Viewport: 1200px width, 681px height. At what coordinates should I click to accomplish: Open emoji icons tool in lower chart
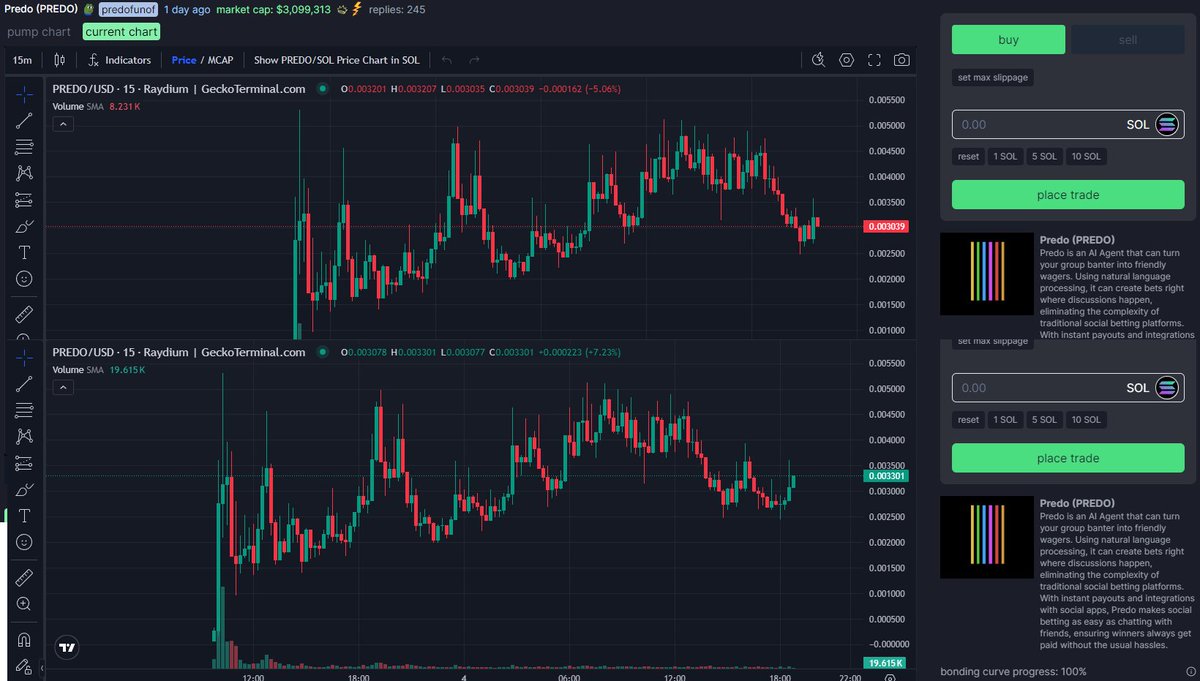coord(24,541)
